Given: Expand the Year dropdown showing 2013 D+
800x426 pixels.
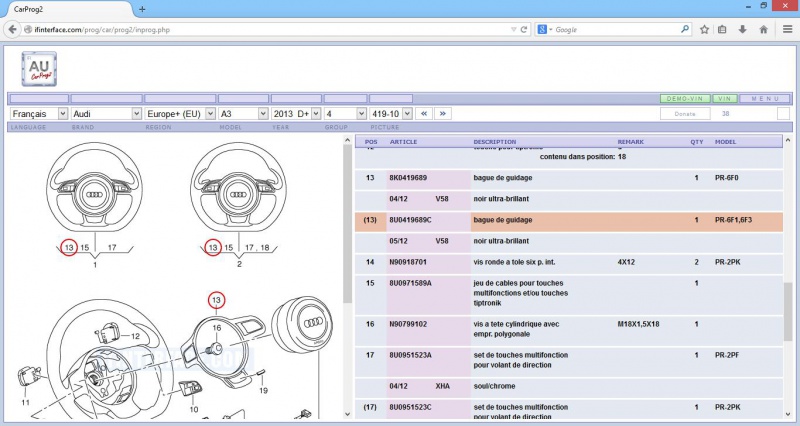Looking at the screenshot, I should (296, 114).
